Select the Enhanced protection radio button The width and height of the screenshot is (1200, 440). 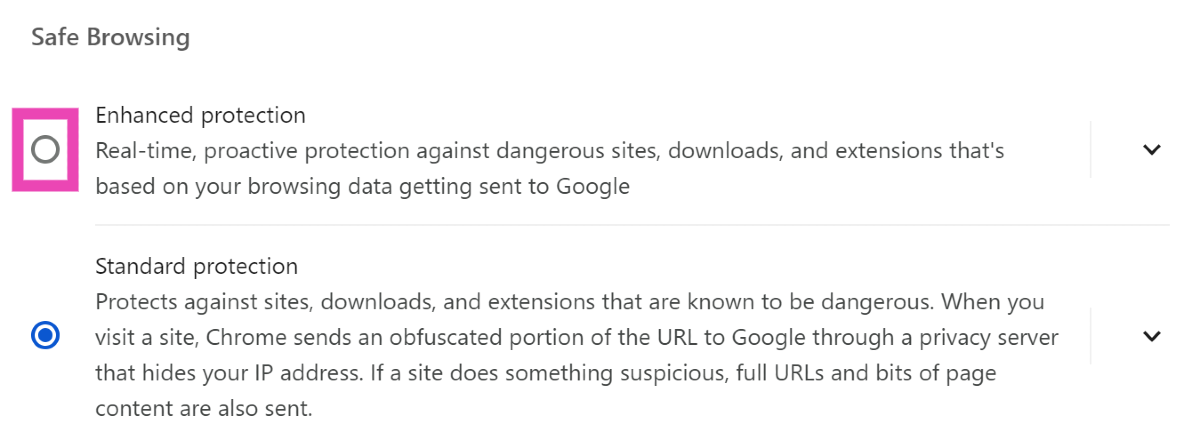(x=45, y=150)
